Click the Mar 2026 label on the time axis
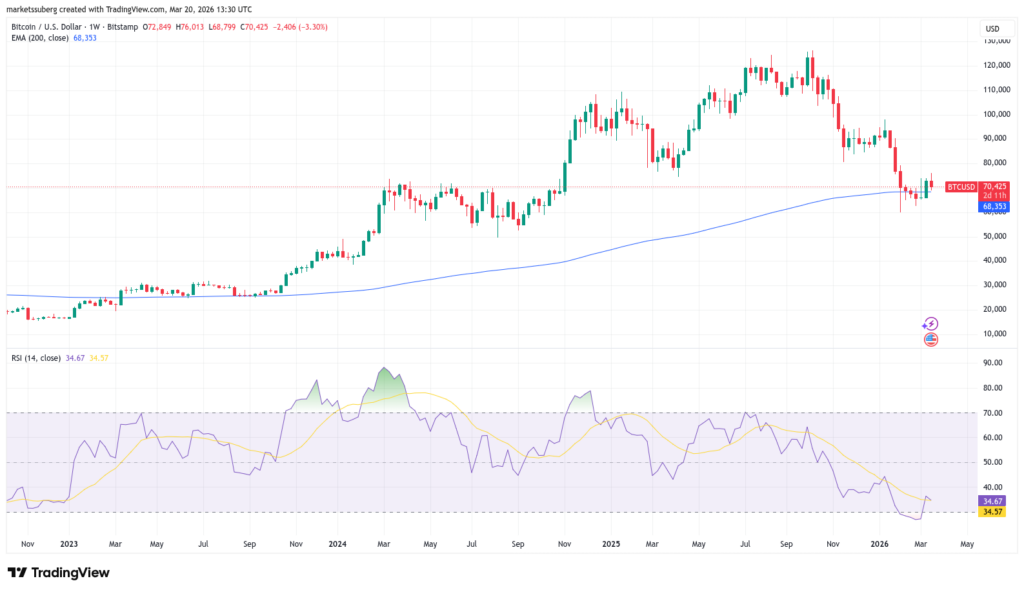The height and width of the screenshot is (592, 1024). [x=919, y=545]
